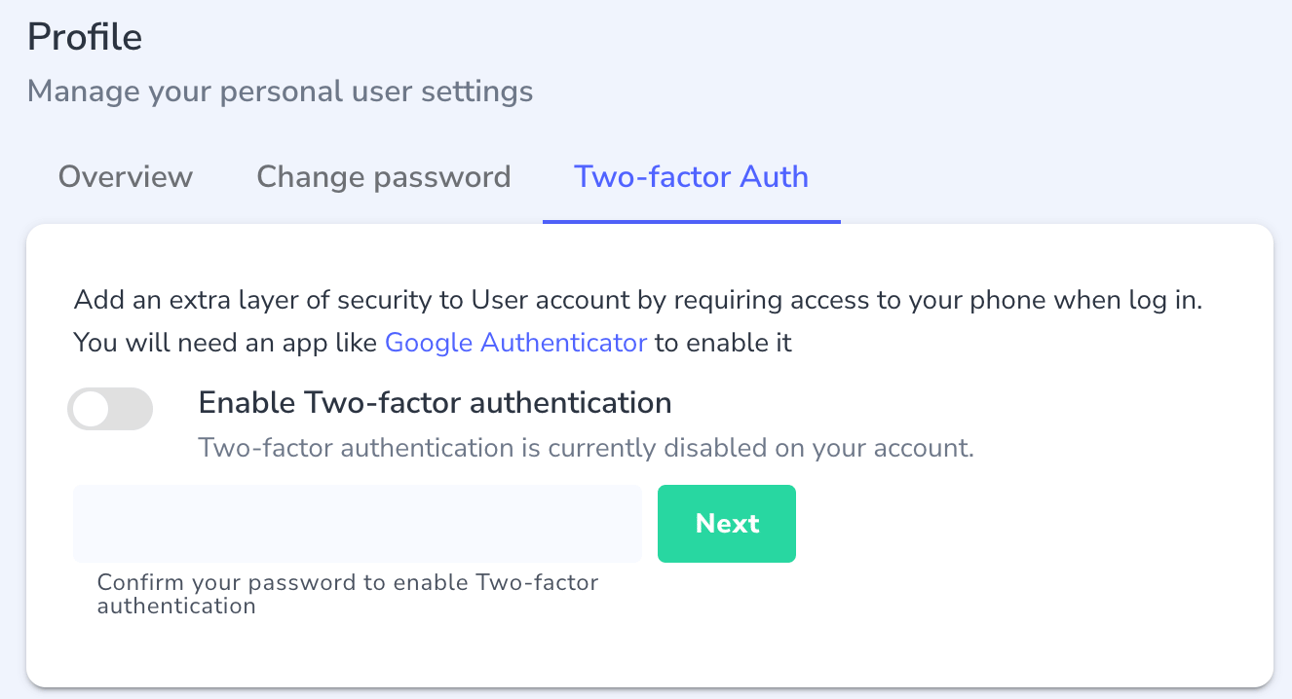This screenshot has height=699, width=1292.
Task: Switch off the Two-factor authentication switch
Action: click(110, 408)
